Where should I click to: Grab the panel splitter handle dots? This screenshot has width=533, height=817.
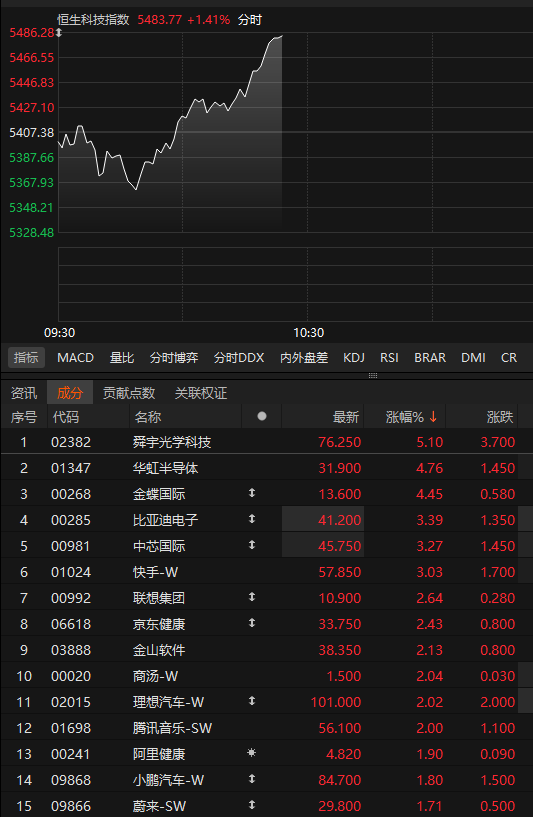373,375
